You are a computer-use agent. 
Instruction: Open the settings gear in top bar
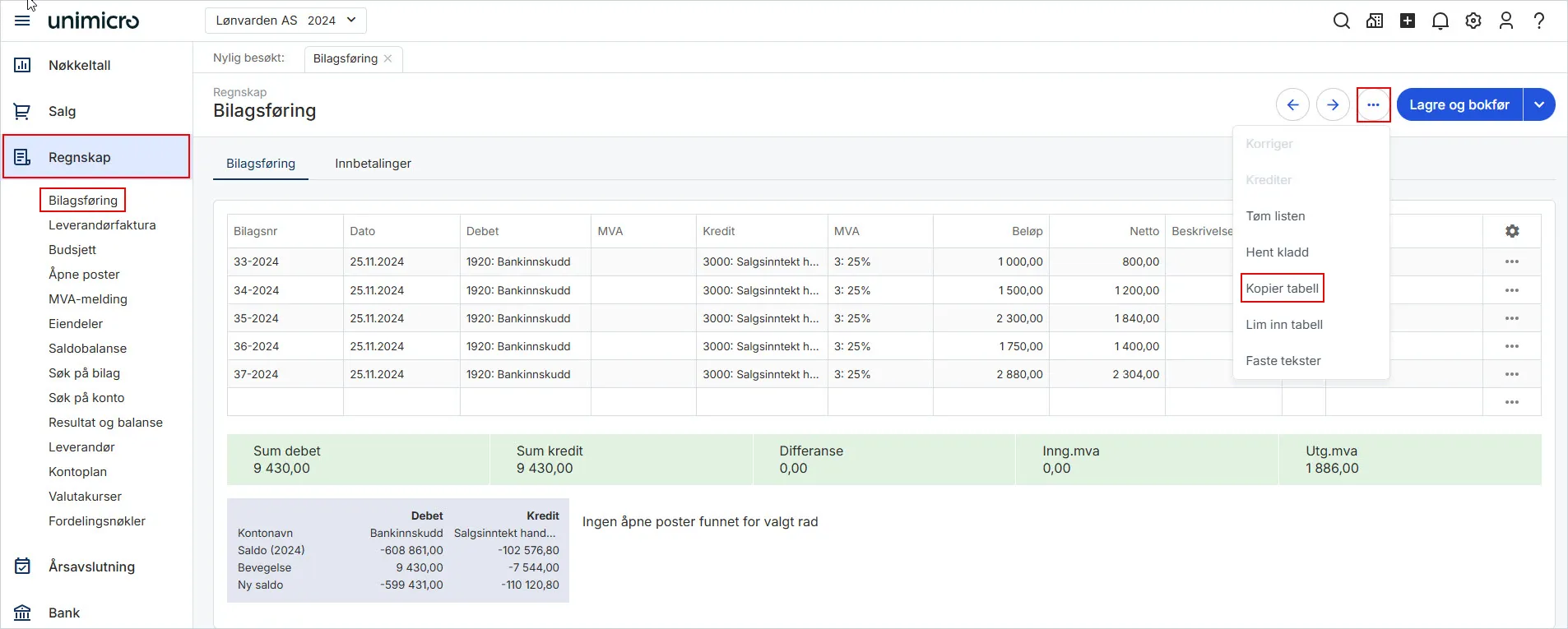1473,21
